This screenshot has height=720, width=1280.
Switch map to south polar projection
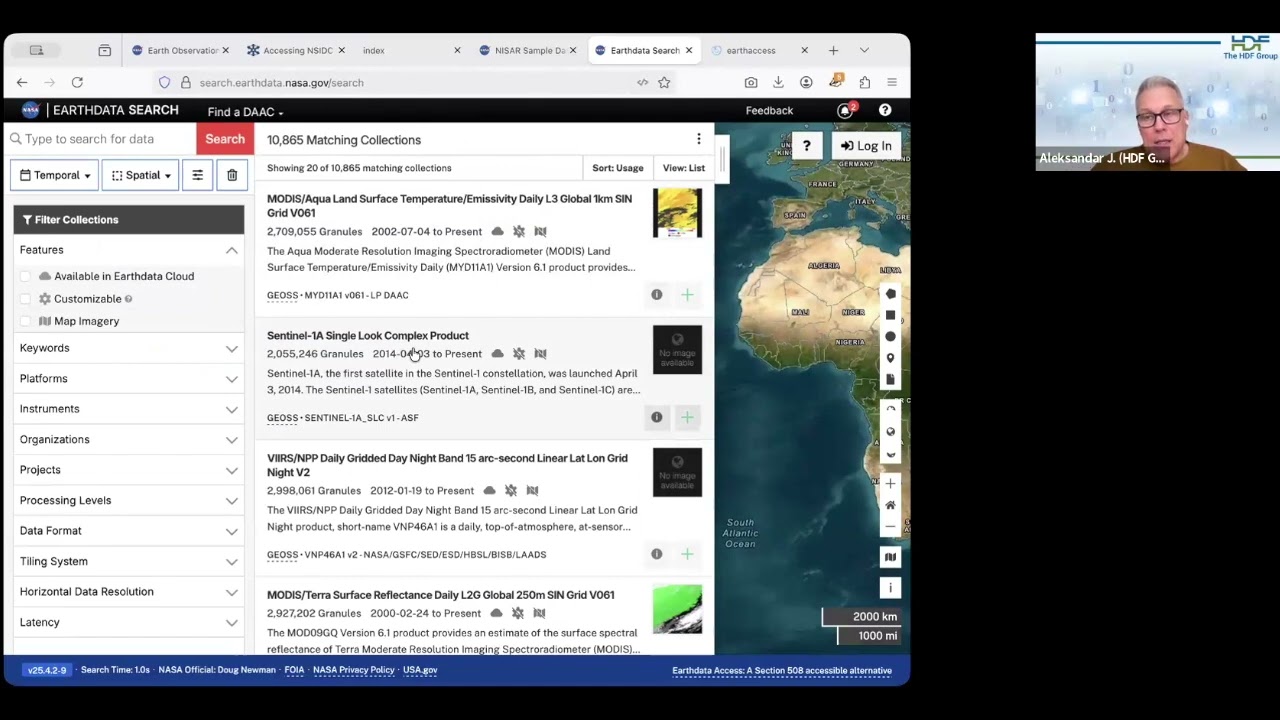tap(890, 454)
